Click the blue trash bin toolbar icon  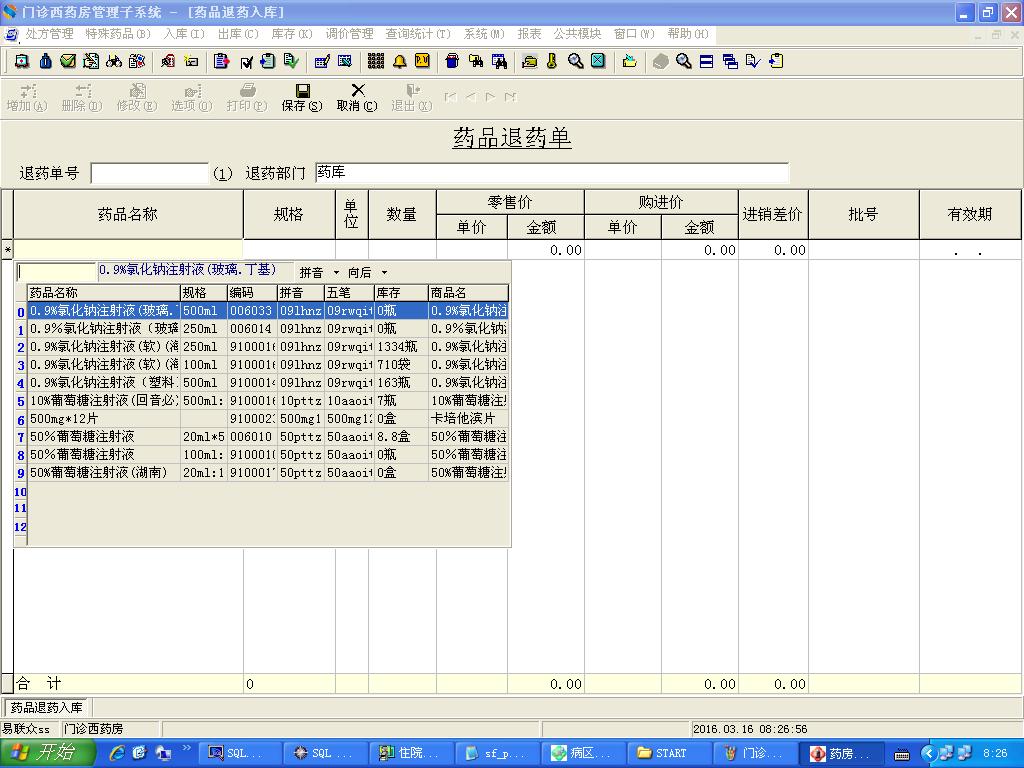click(x=452, y=62)
